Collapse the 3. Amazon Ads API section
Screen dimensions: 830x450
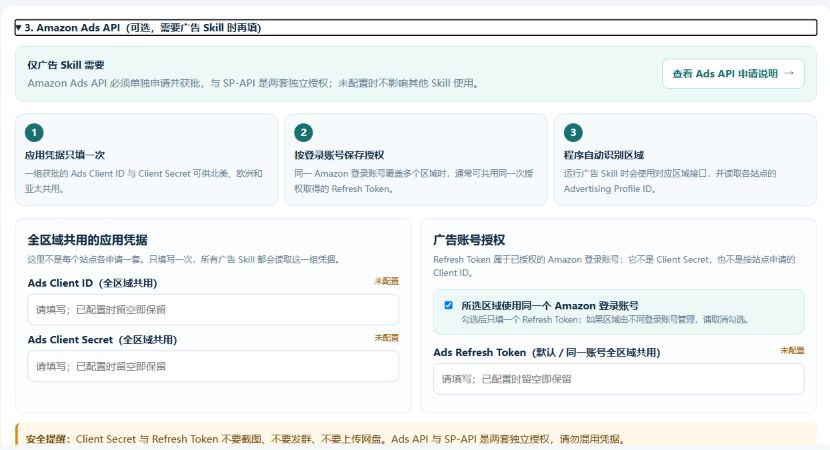point(416,28)
